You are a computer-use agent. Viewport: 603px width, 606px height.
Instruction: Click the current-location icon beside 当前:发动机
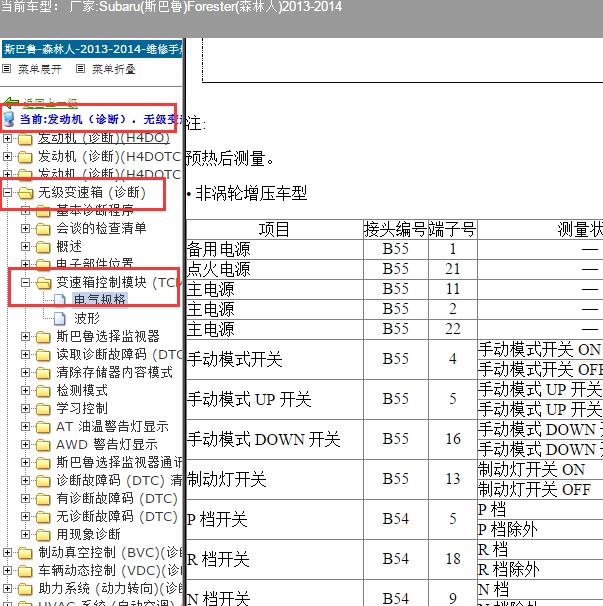[x=9, y=119]
